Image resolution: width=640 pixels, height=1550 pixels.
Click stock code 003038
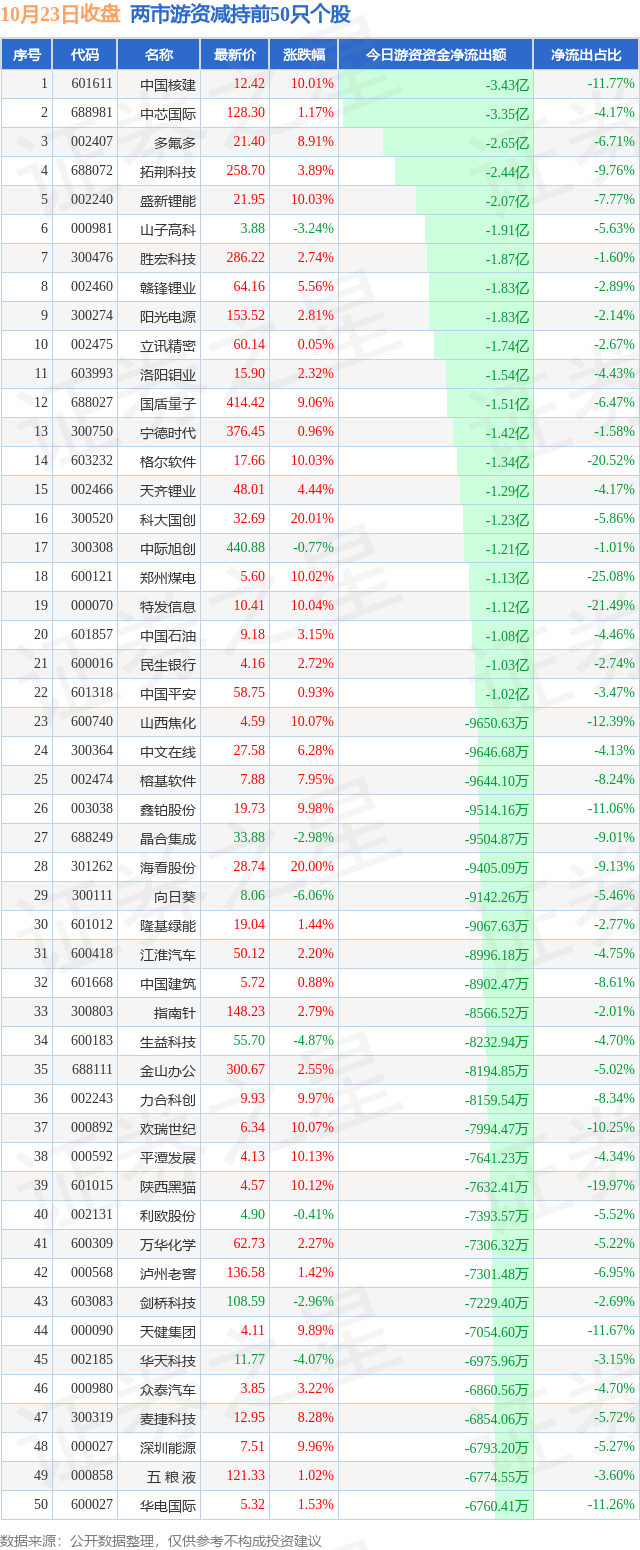pyautogui.click(x=92, y=809)
